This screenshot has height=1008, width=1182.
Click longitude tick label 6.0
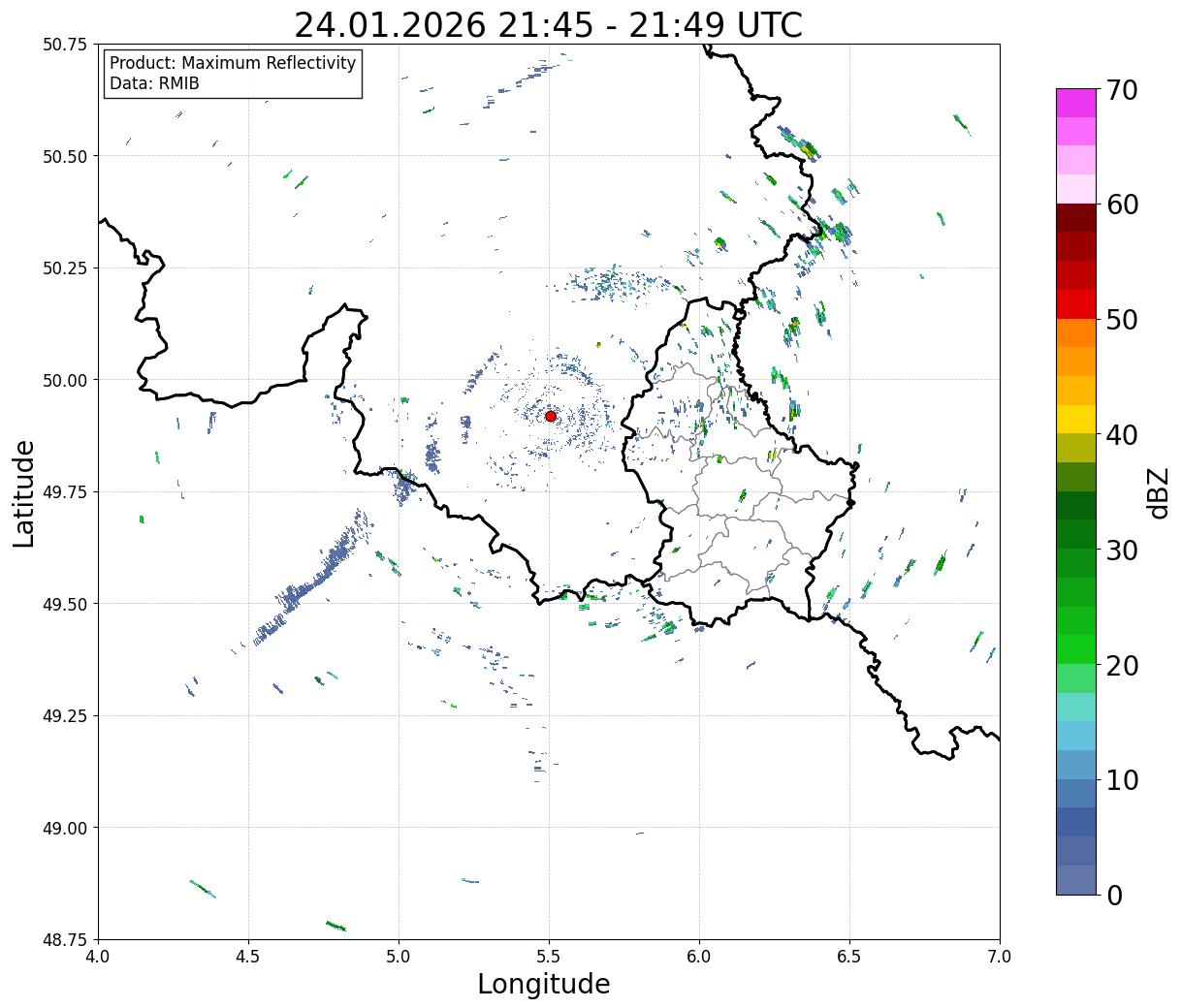coord(699,956)
